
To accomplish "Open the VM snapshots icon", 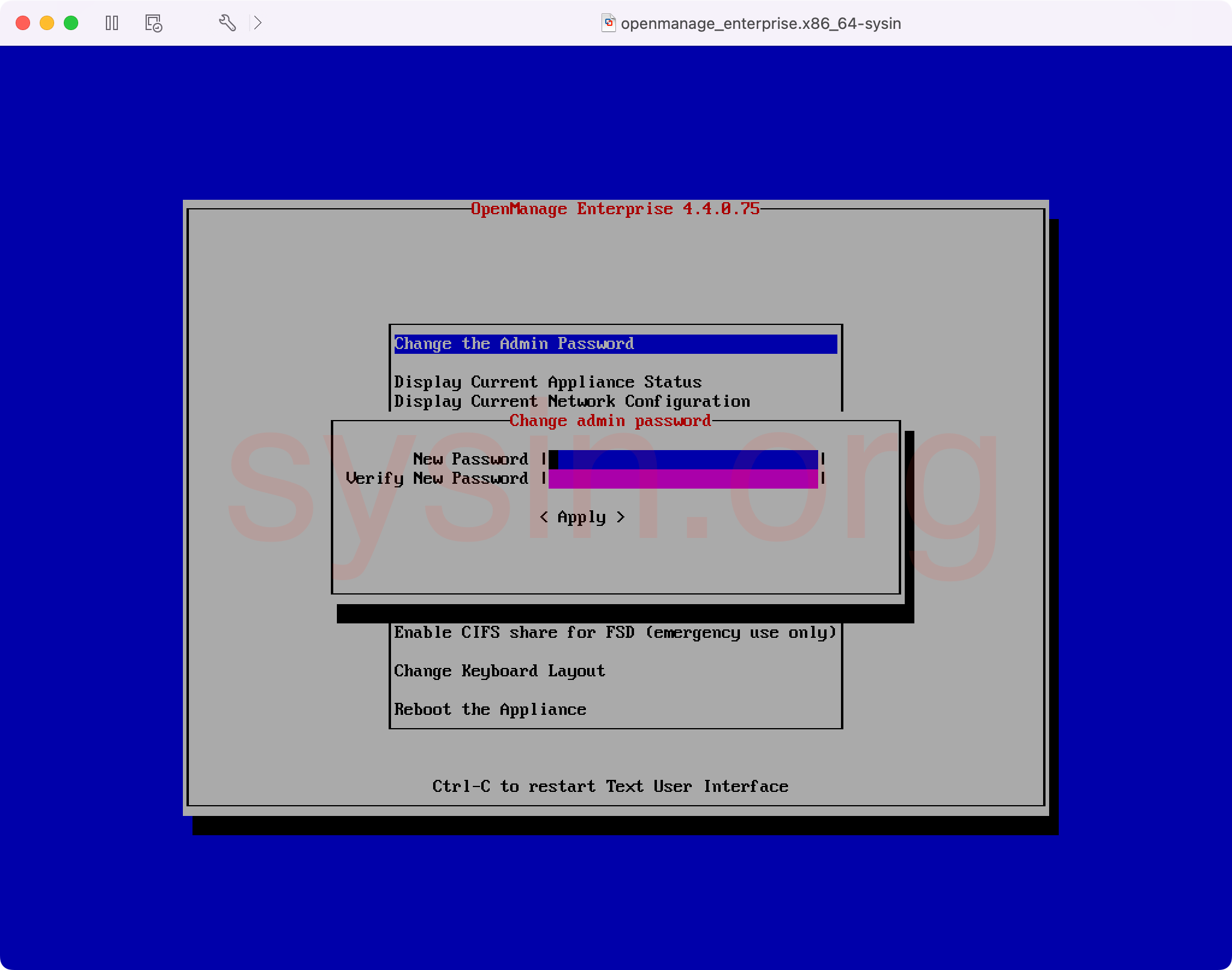I will (x=153, y=23).
